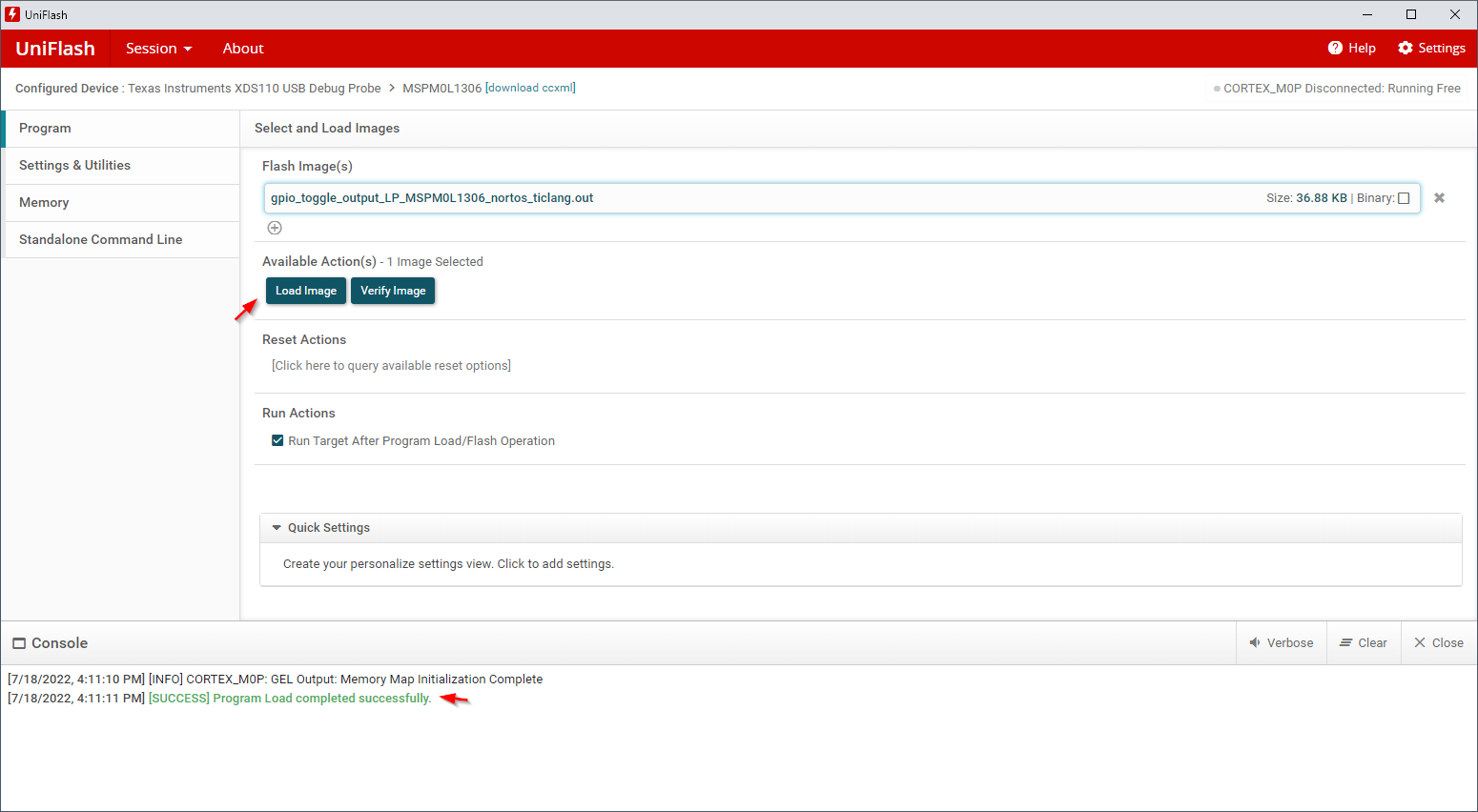Click the Console header icon
This screenshot has height=812, width=1478.
19,643
